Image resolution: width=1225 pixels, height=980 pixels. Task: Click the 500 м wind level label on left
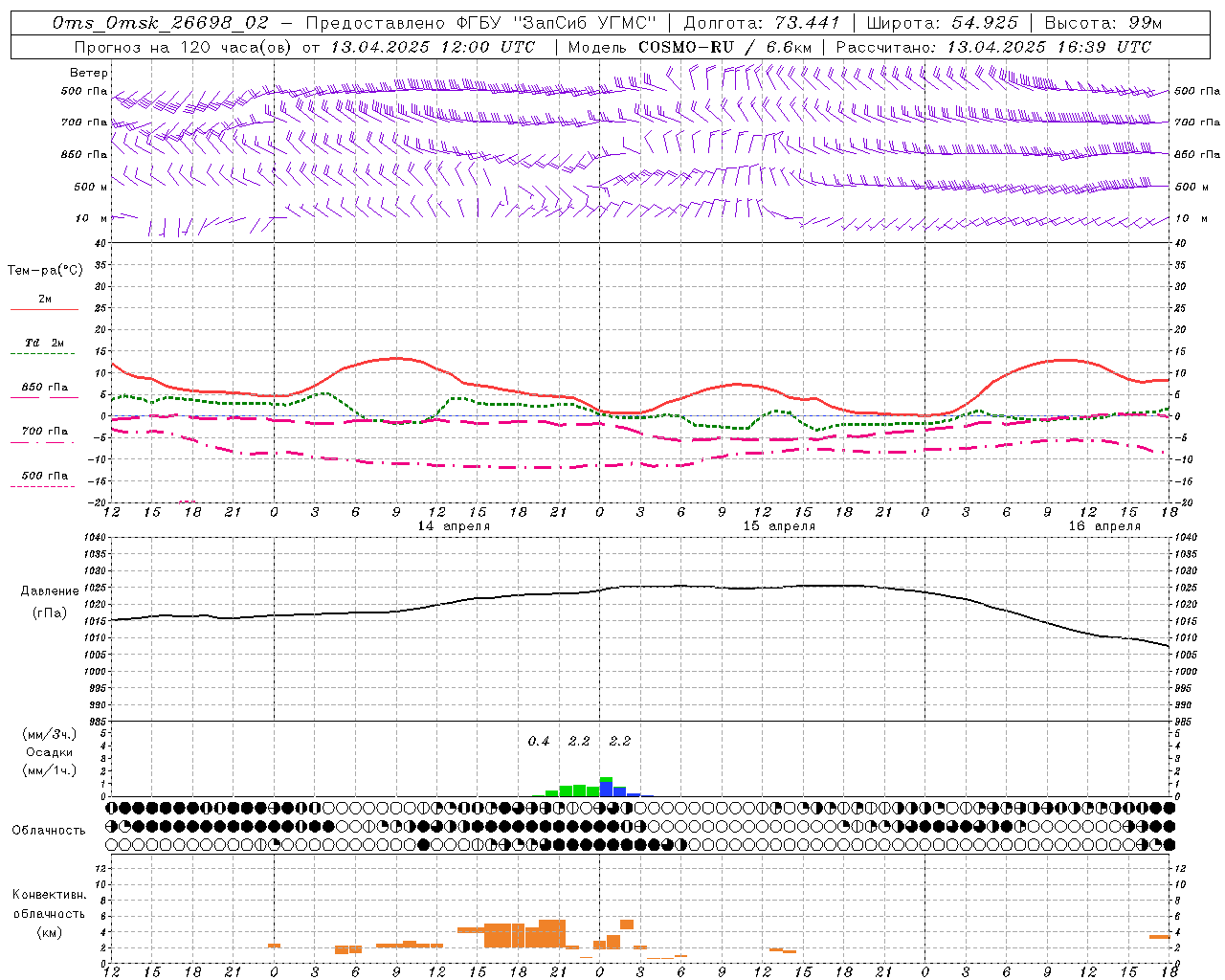pyautogui.click(x=91, y=187)
